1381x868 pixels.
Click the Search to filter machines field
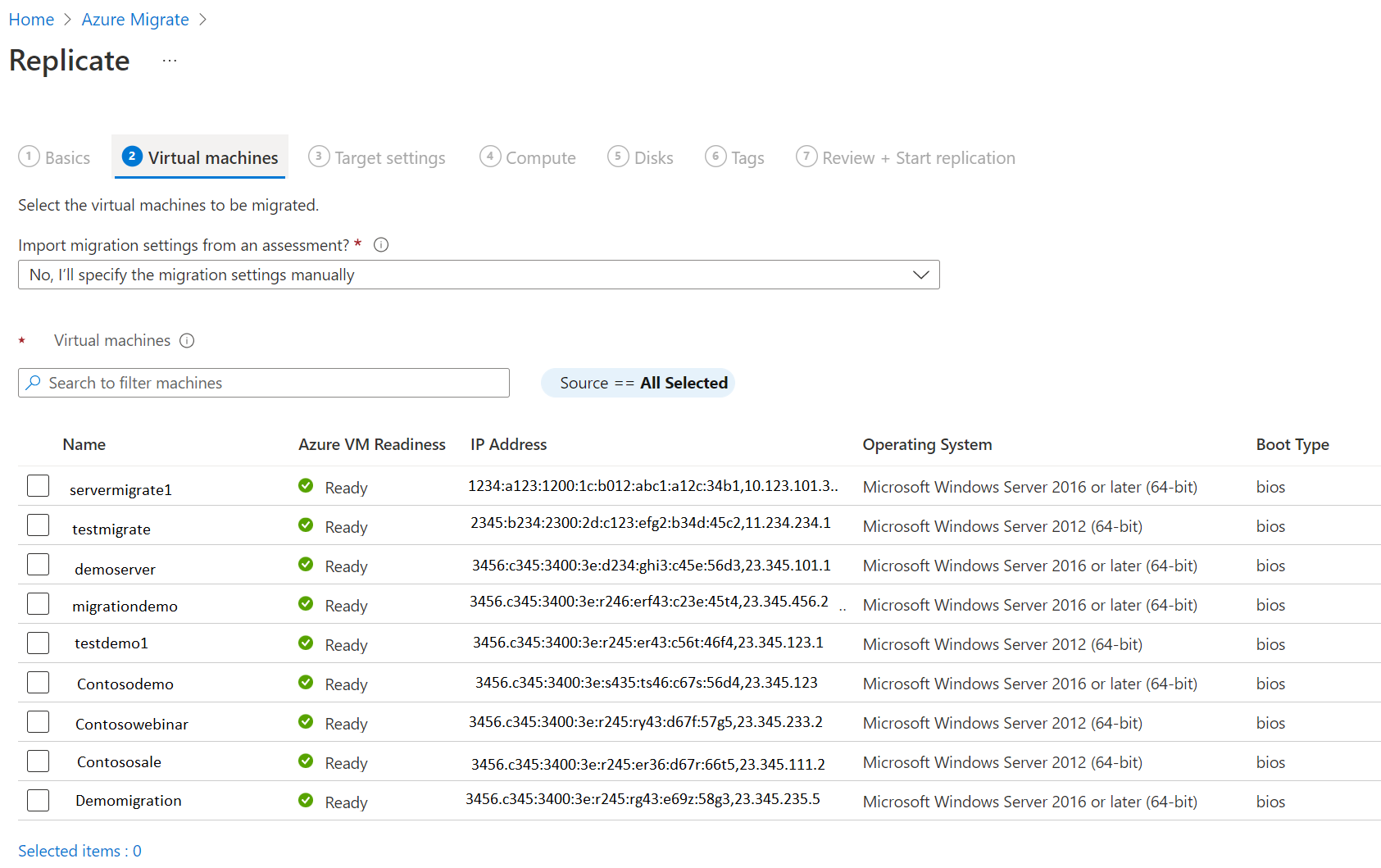(x=264, y=383)
